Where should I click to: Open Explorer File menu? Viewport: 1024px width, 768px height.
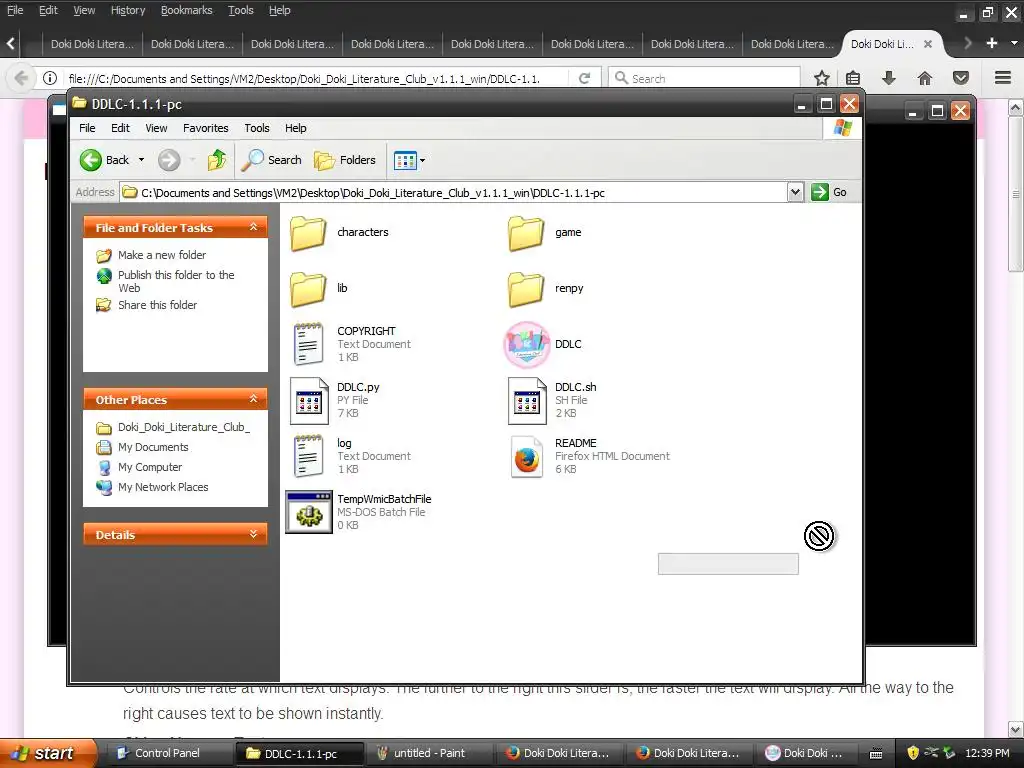(x=87, y=128)
